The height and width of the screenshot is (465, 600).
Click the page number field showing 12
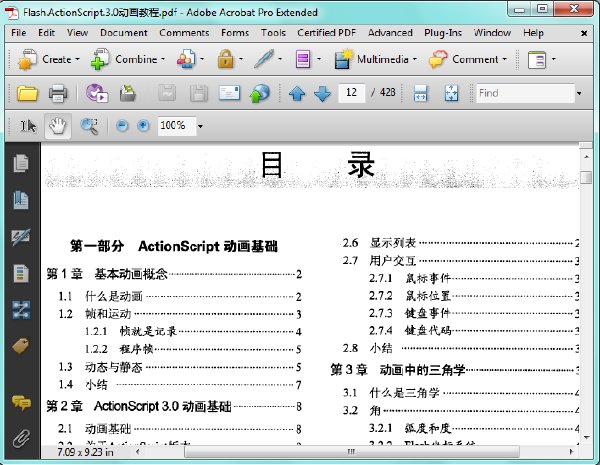click(x=351, y=93)
